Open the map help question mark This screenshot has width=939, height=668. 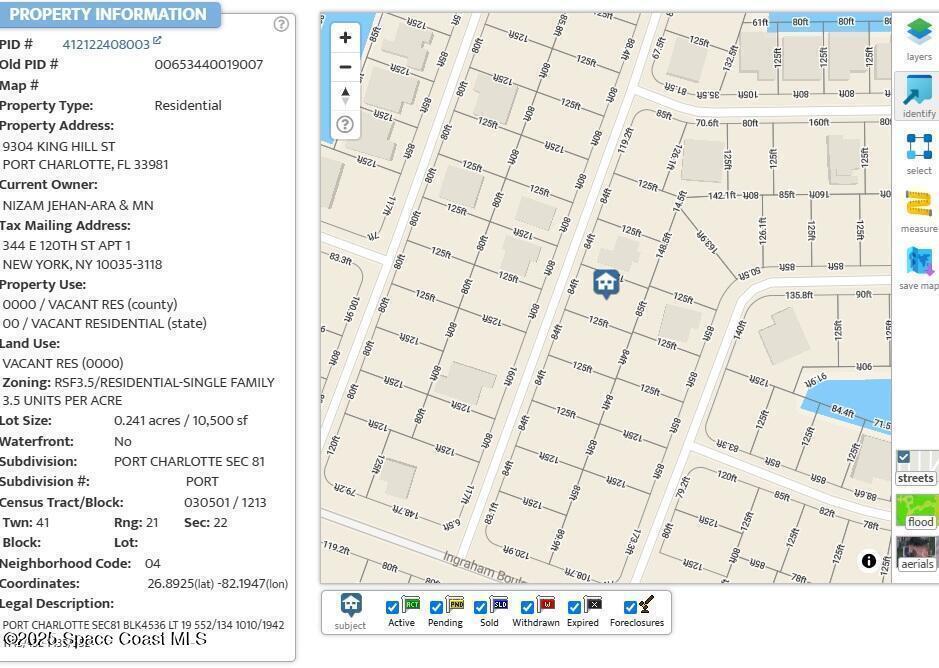pyautogui.click(x=345, y=124)
